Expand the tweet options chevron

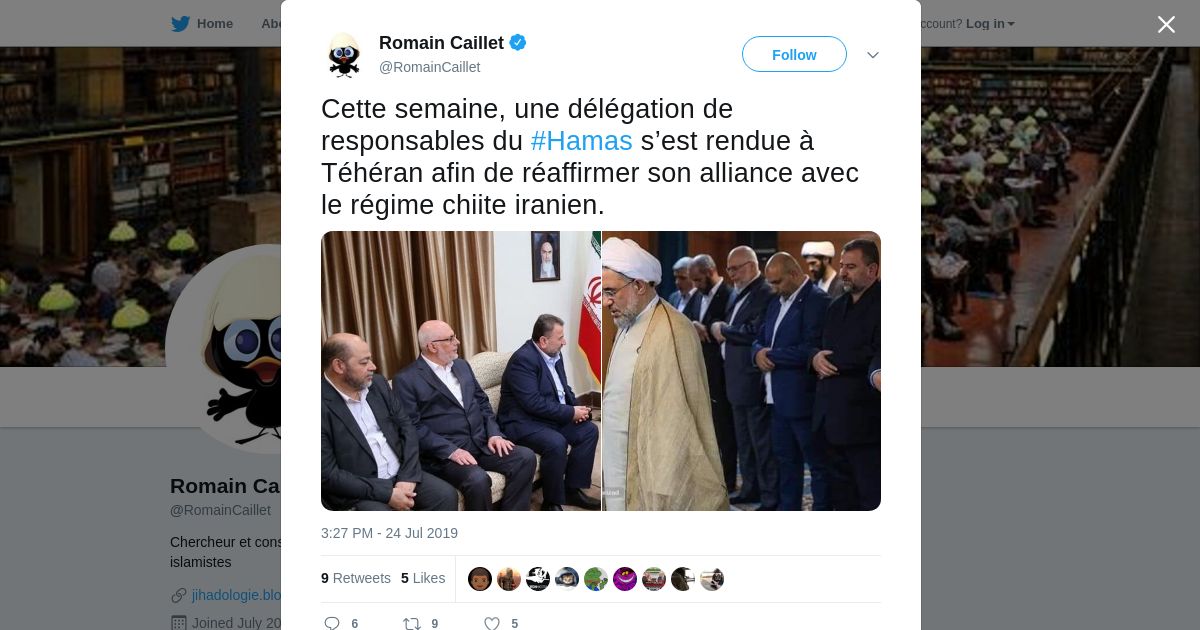(x=873, y=55)
